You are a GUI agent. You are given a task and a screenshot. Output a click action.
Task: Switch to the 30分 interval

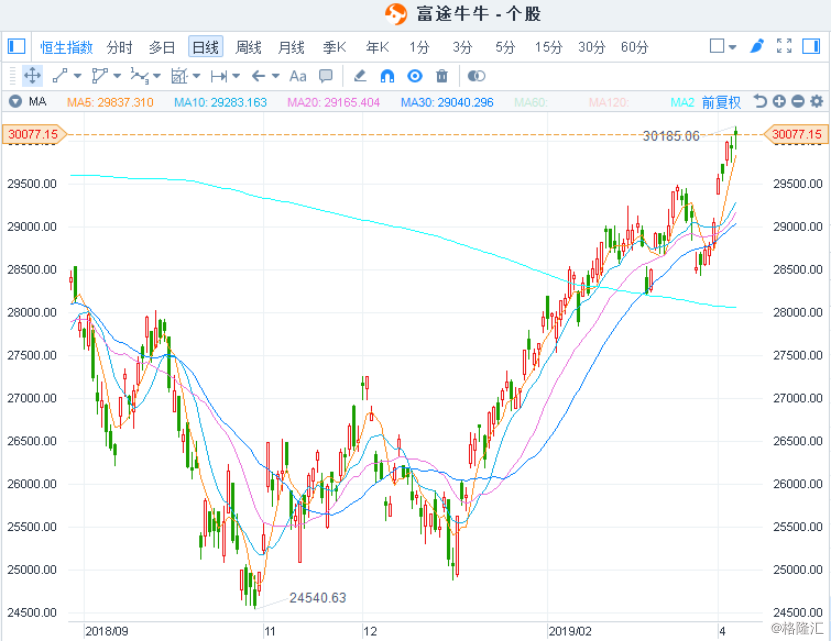click(x=591, y=48)
